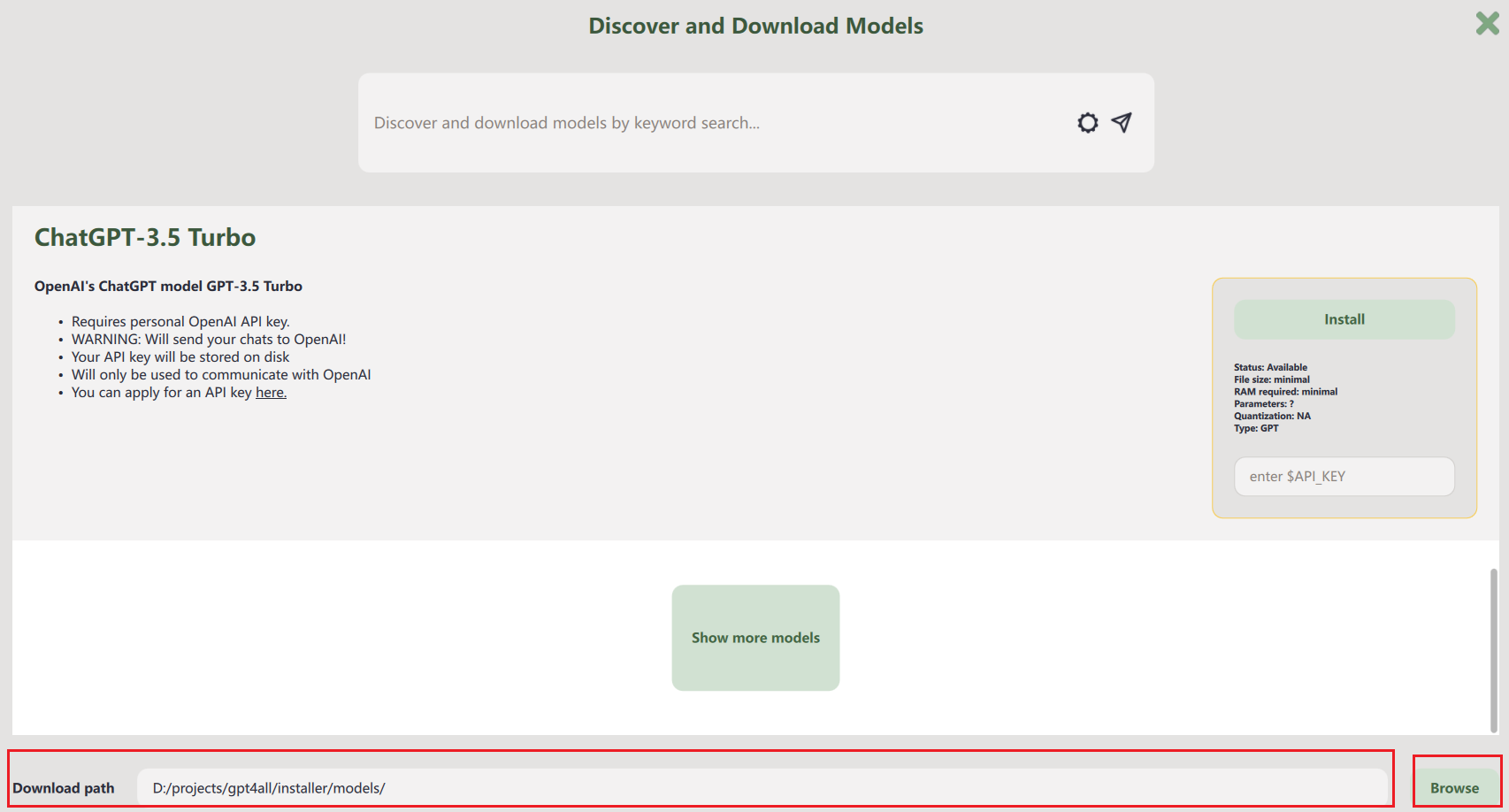Screen dimensions: 1509x812
Task: Click the 'Download path' label
Action: (x=64, y=788)
